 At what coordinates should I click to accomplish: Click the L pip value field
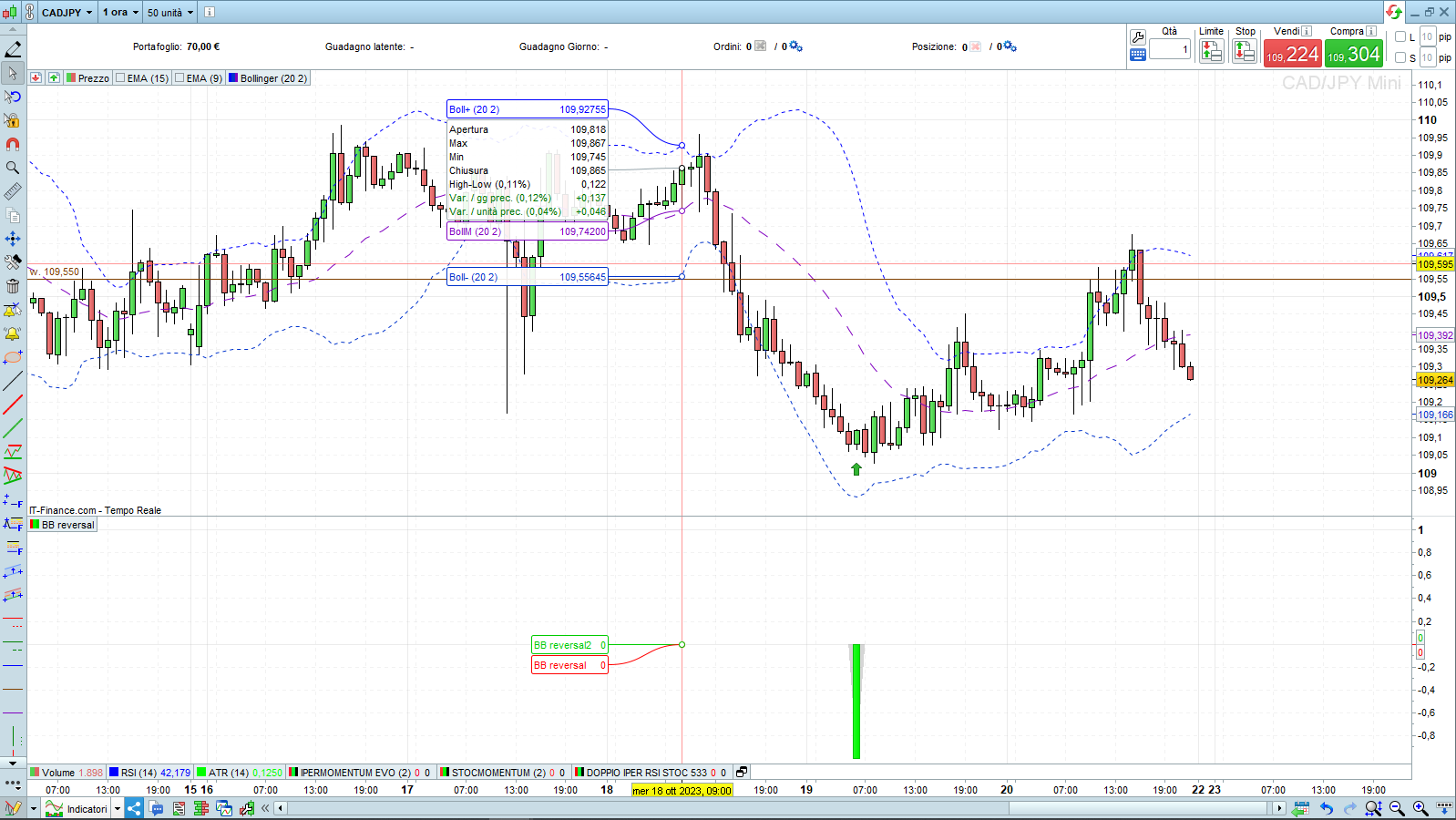point(1428,37)
